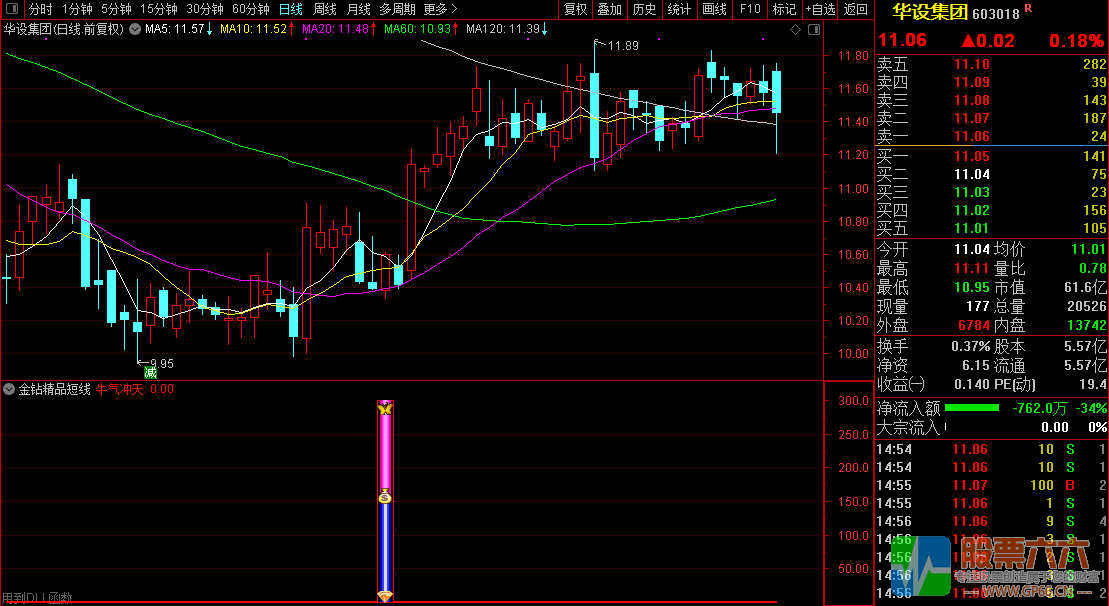Add stock via +自选 button
This screenshot has width=1109, height=606.
pos(820,9)
